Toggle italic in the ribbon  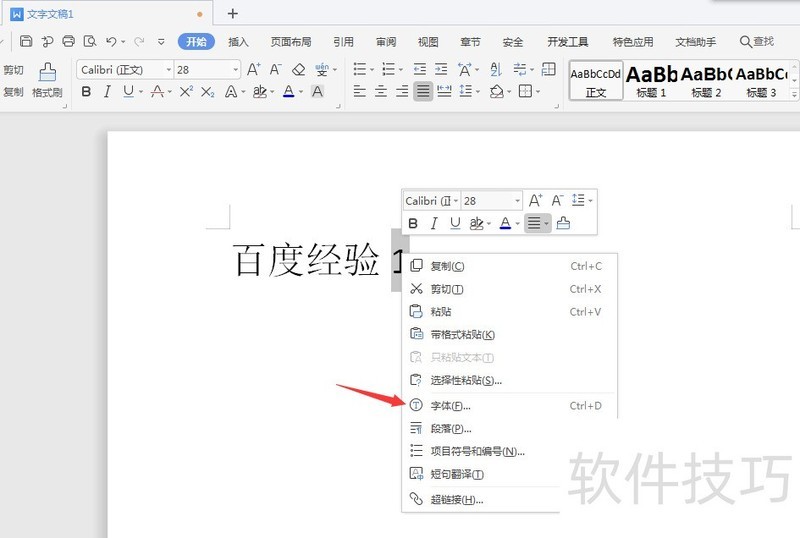(x=107, y=91)
